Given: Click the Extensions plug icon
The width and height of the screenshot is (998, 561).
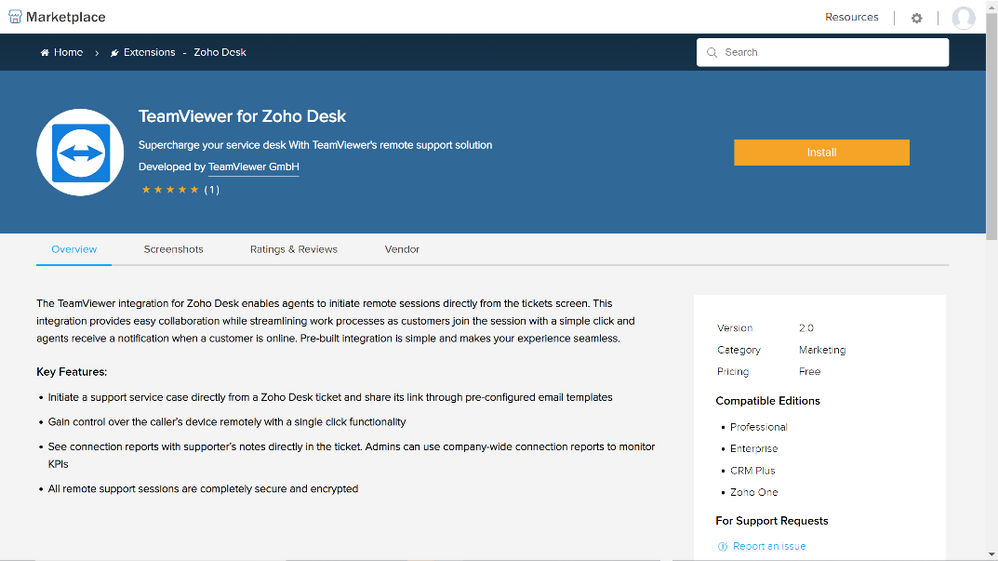Looking at the screenshot, I should pos(115,52).
